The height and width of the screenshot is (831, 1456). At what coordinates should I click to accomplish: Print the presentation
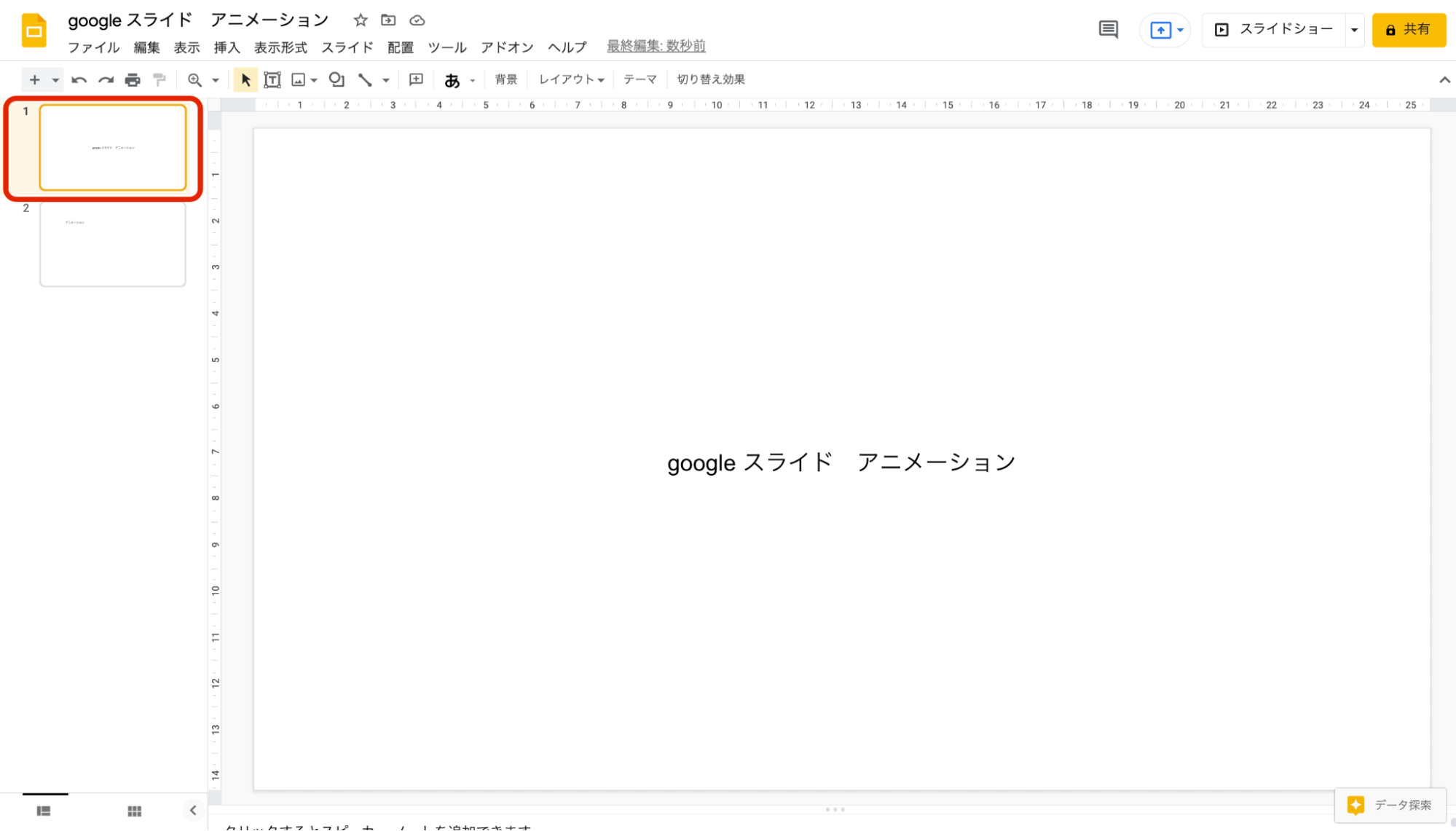[133, 80]
